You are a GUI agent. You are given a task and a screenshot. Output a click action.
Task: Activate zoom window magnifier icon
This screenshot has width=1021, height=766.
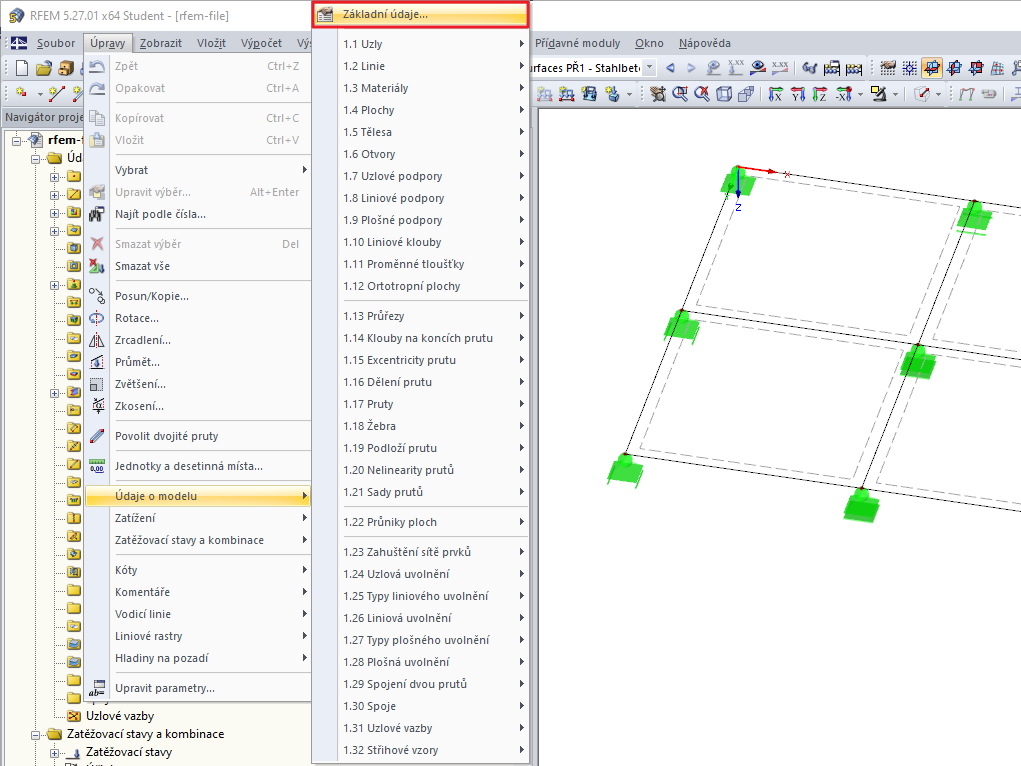click(680, 94)
